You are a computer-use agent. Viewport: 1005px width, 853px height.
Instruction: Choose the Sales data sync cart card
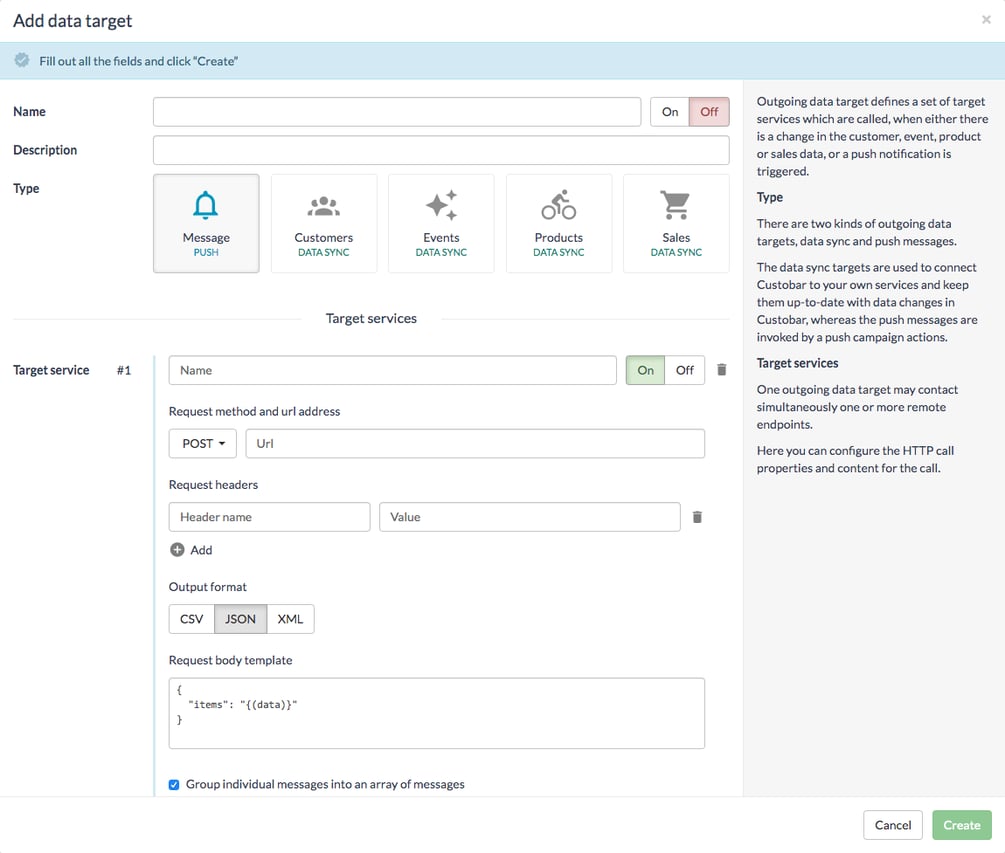point(676,223)
